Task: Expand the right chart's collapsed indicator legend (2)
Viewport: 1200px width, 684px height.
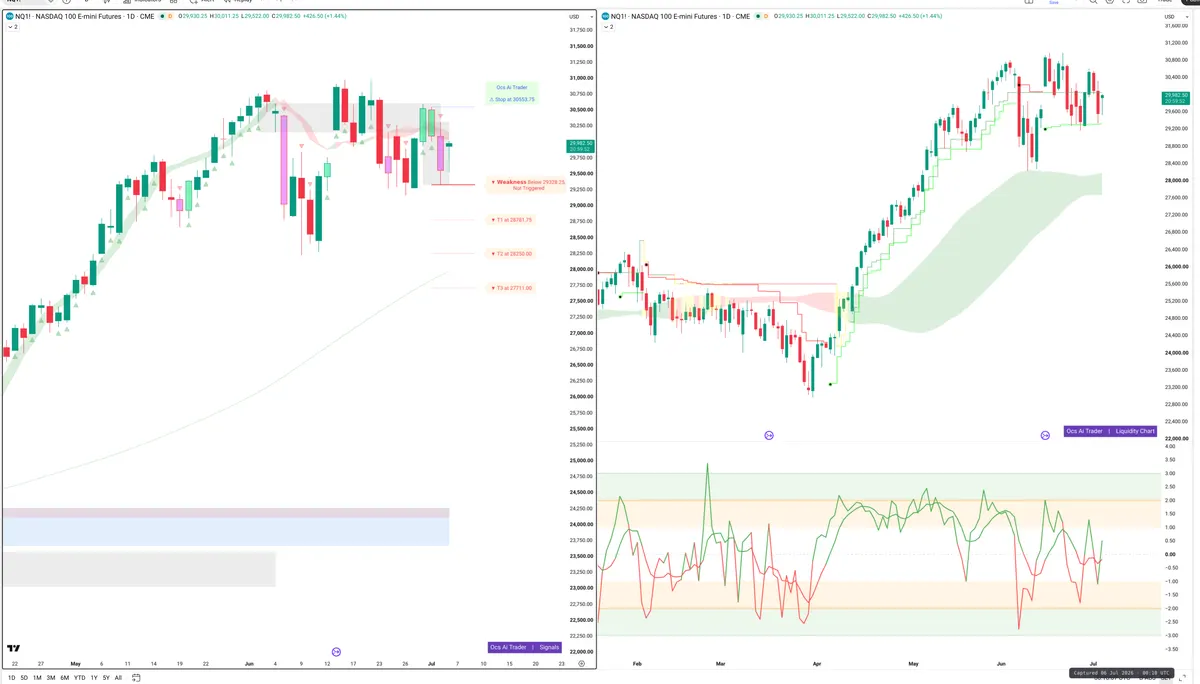Action: [608, 27]
